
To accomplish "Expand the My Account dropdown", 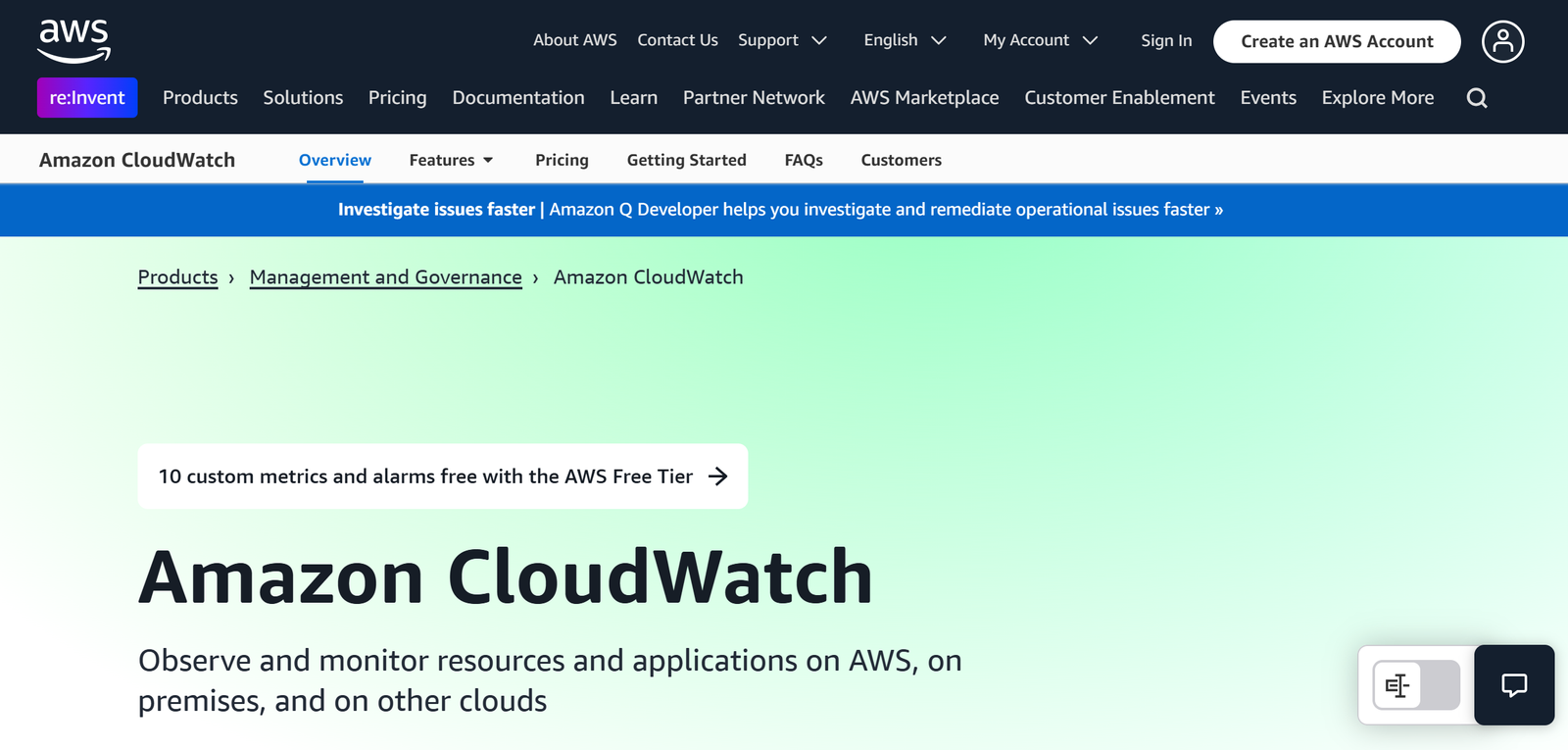I will click(1040, 40).
